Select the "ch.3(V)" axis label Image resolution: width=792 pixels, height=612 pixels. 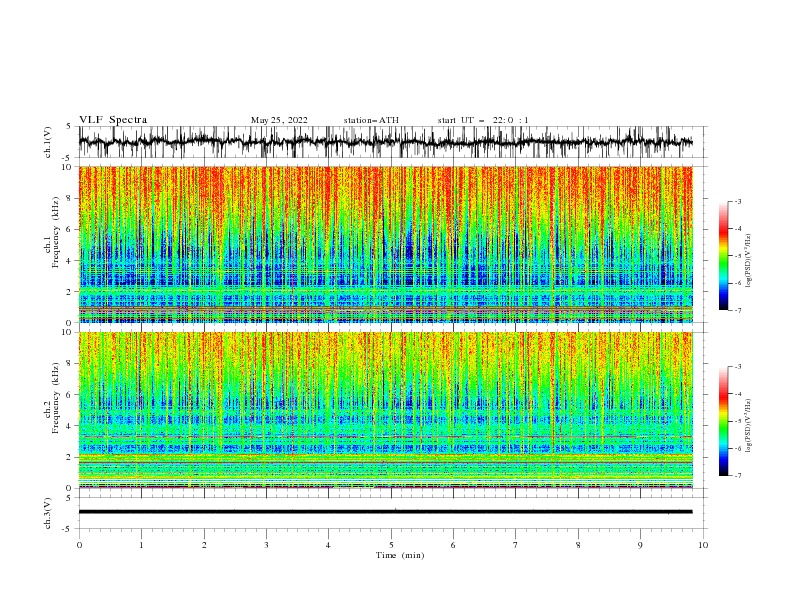click(48, 513)
